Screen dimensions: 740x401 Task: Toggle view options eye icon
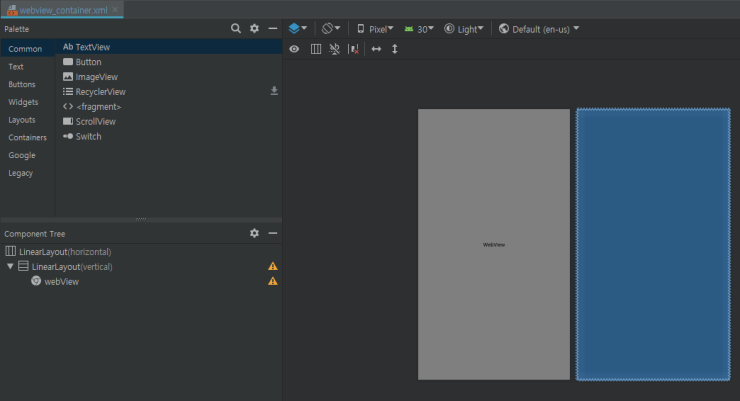coord(295,48)
